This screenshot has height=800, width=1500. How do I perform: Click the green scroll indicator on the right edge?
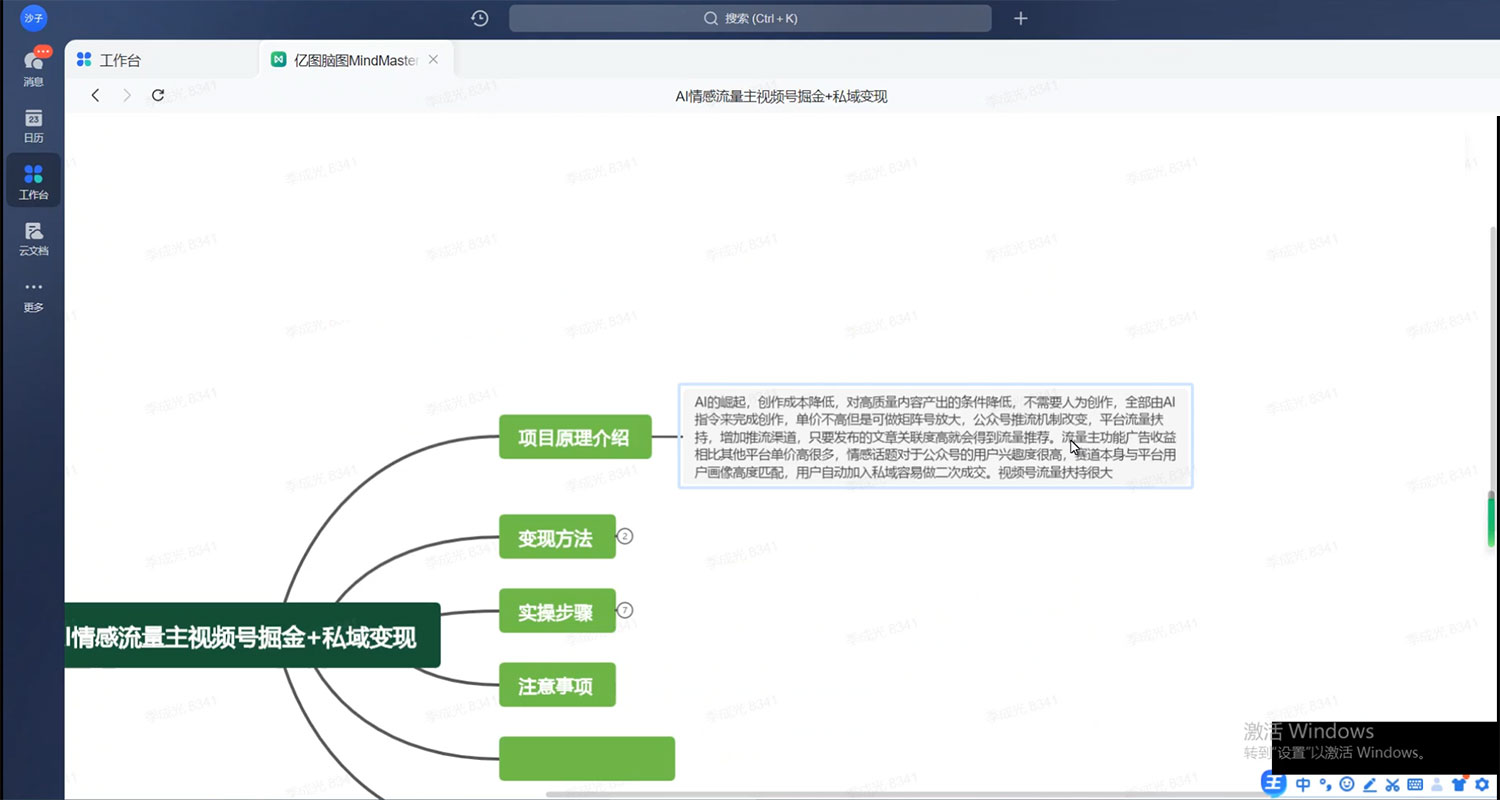[1491, 520]
